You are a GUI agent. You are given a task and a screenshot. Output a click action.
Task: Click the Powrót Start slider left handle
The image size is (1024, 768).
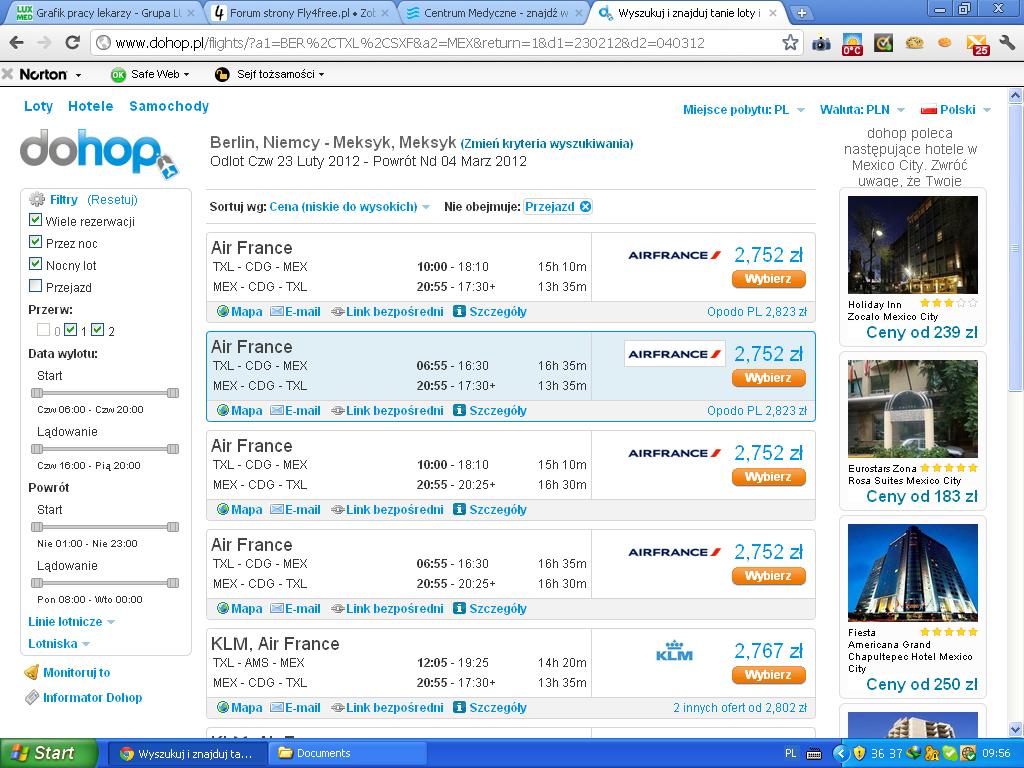pos(37,526)
